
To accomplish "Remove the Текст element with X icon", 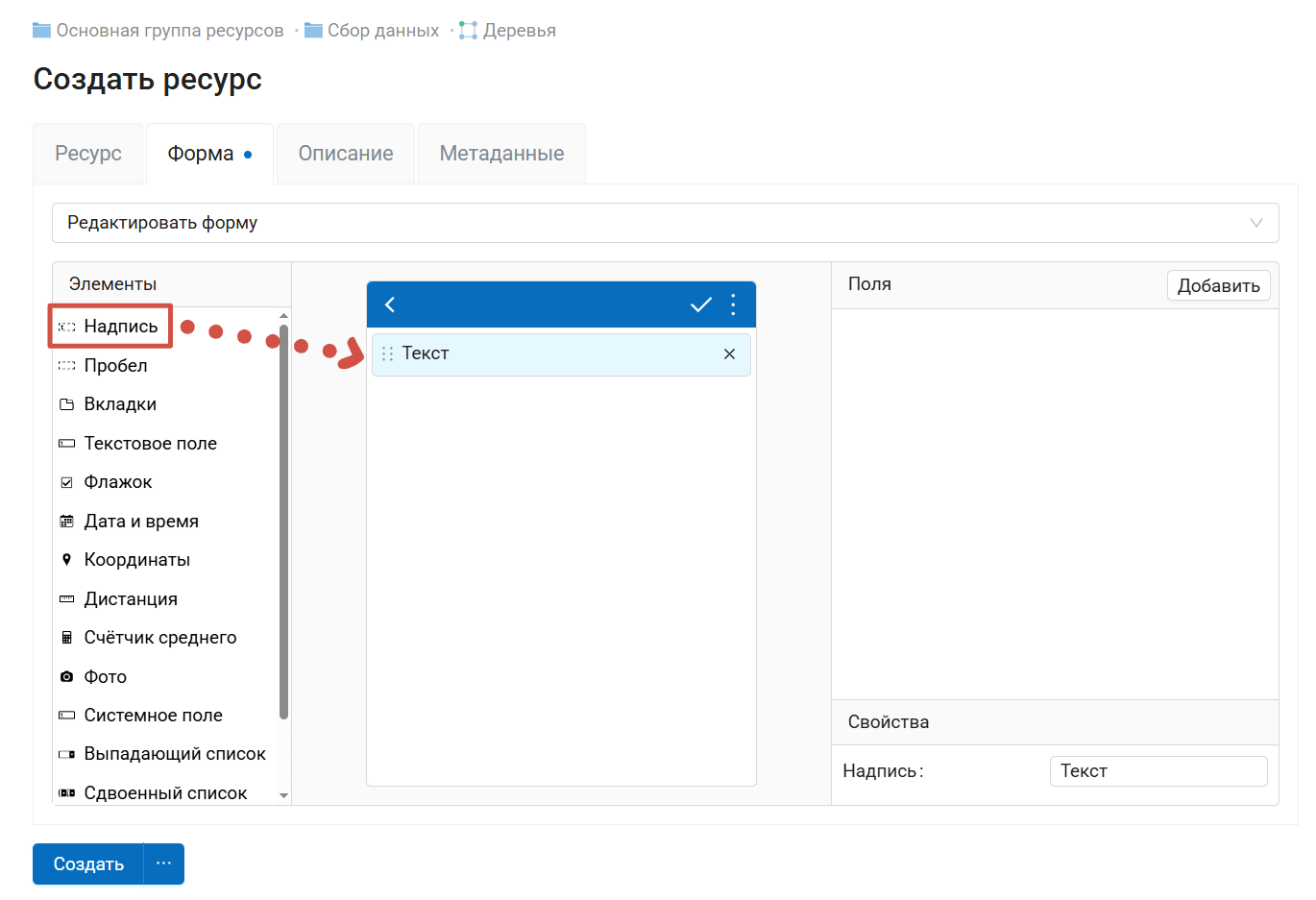I will tap(729, 354).
